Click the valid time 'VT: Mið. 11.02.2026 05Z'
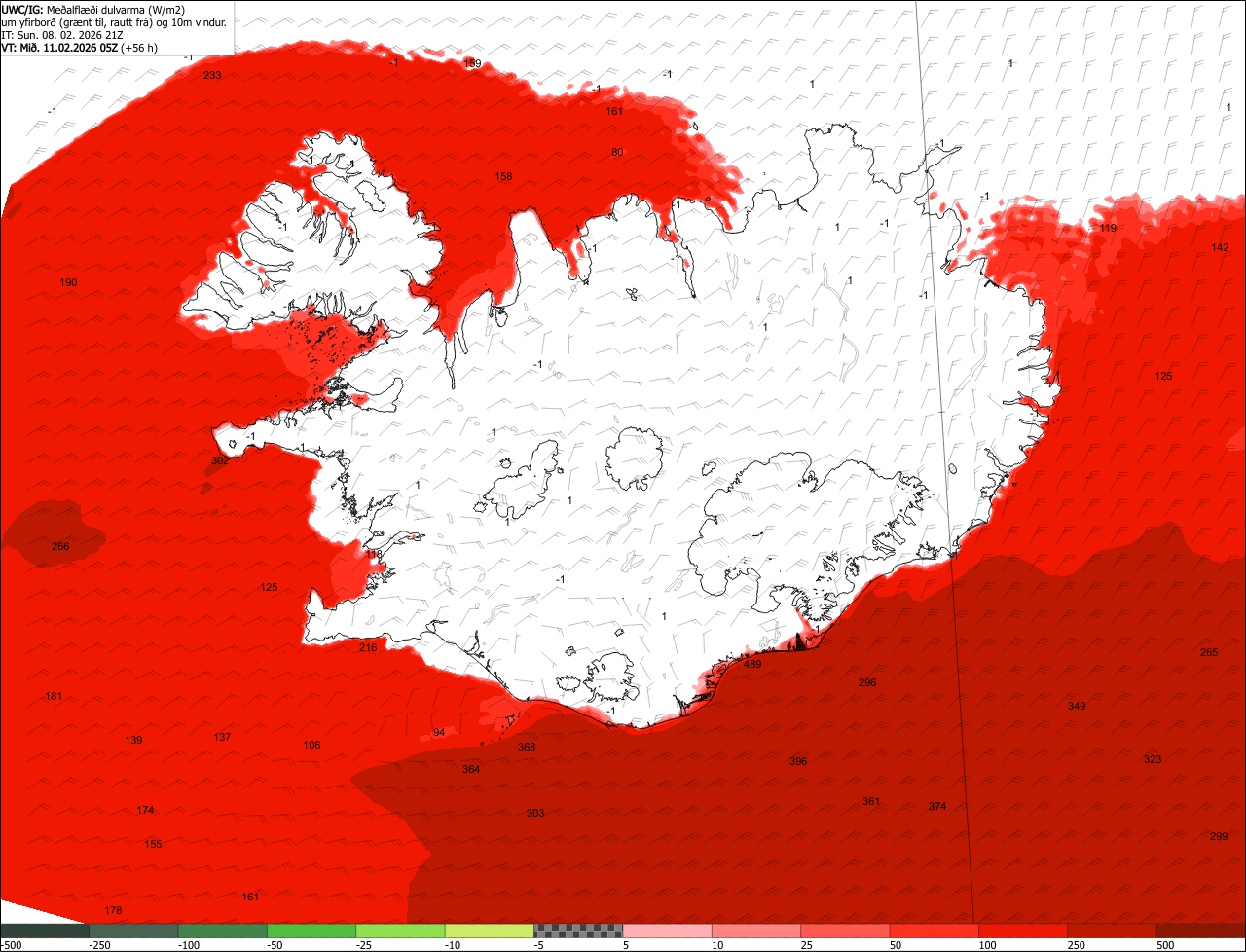 60,47
